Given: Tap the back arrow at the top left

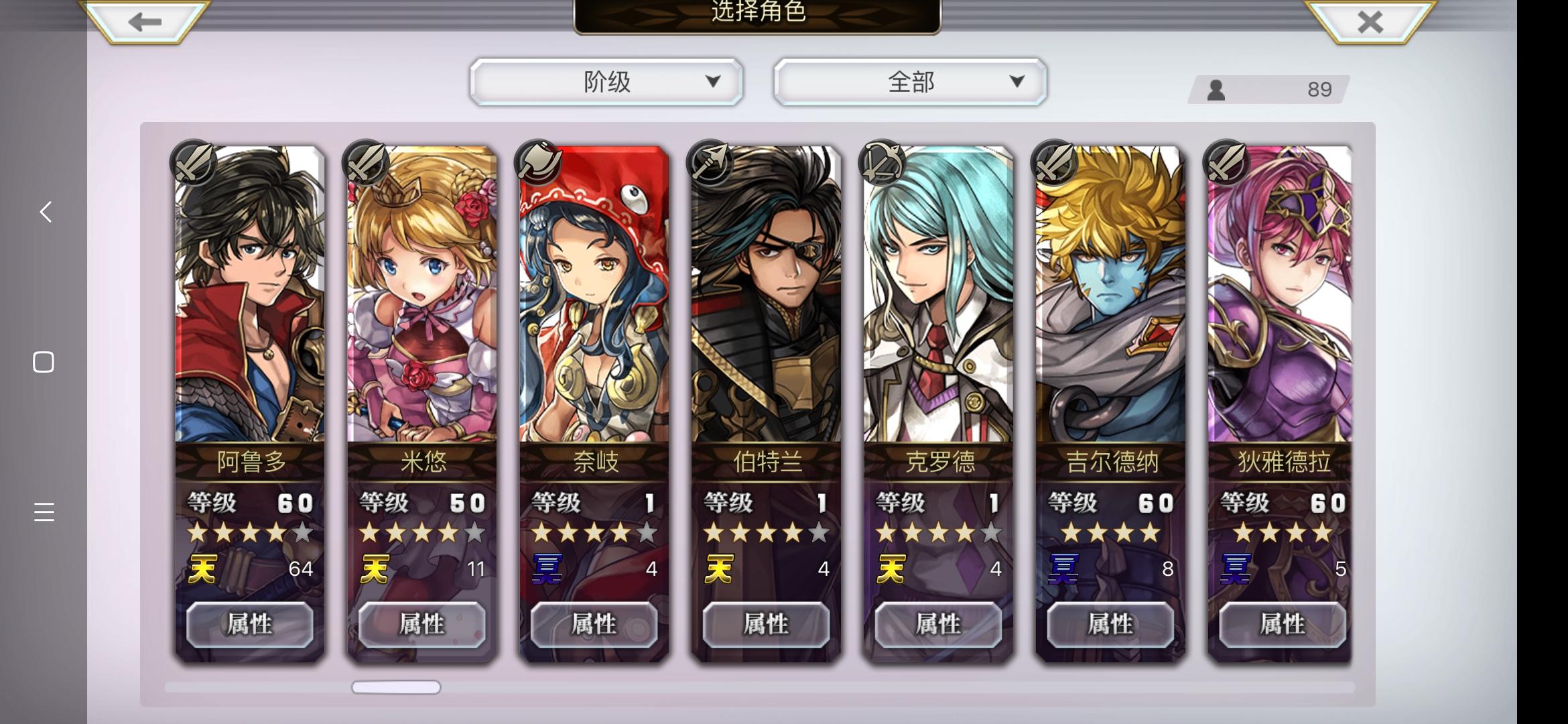Looking at the screenshot, I should pos(145,22).
